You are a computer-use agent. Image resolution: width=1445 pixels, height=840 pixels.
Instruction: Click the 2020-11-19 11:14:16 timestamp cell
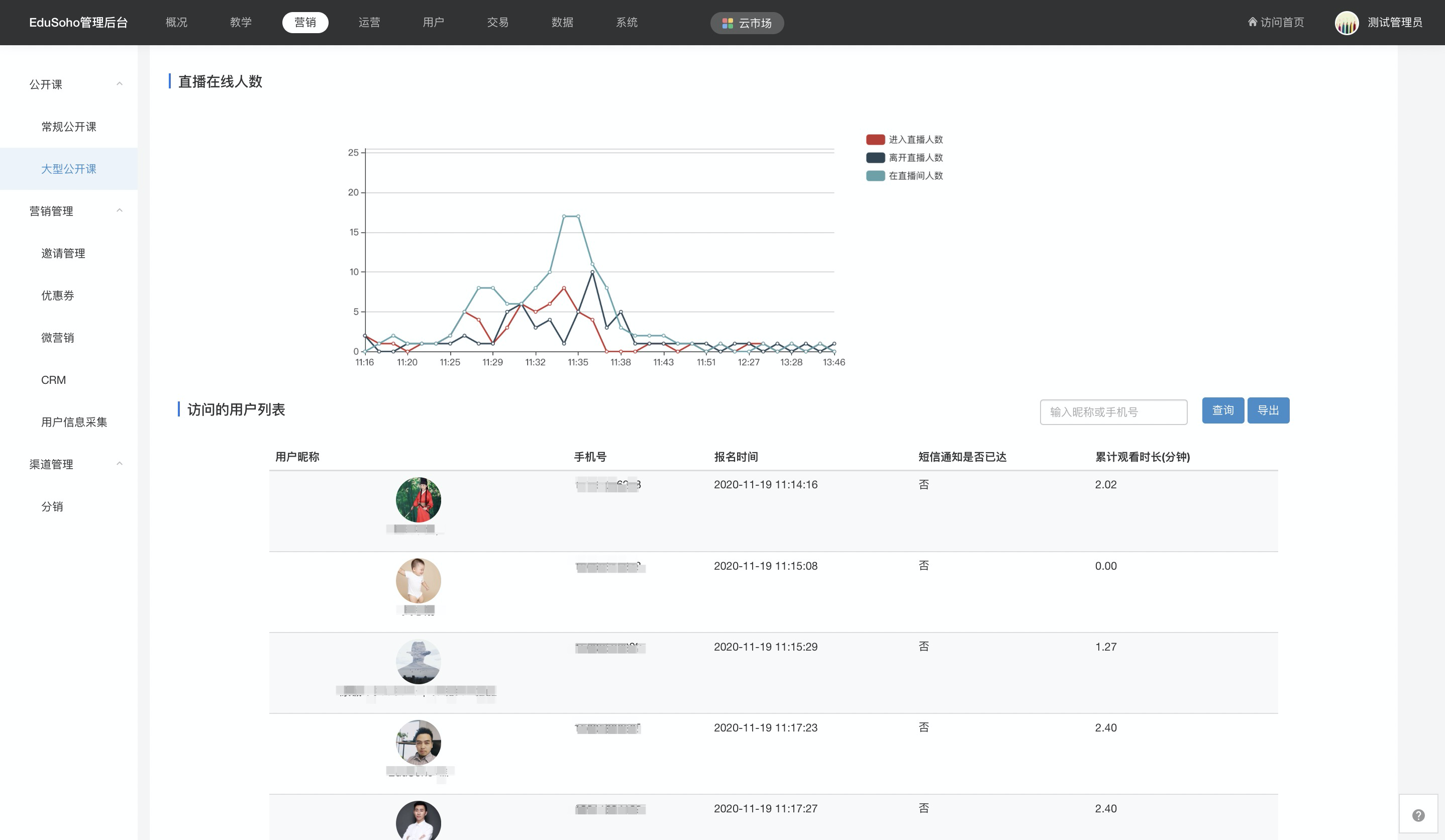pos(766,484)
